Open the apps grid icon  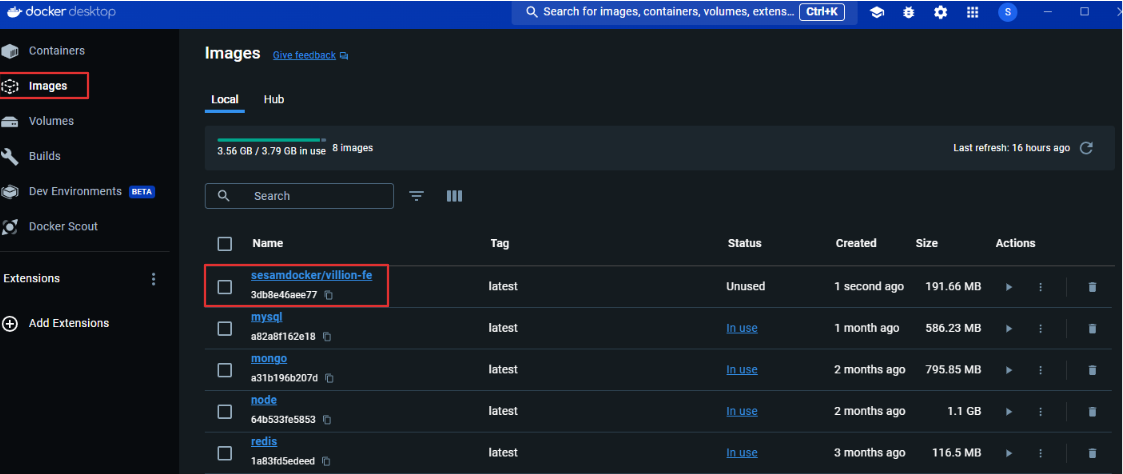tap(972, 12)
